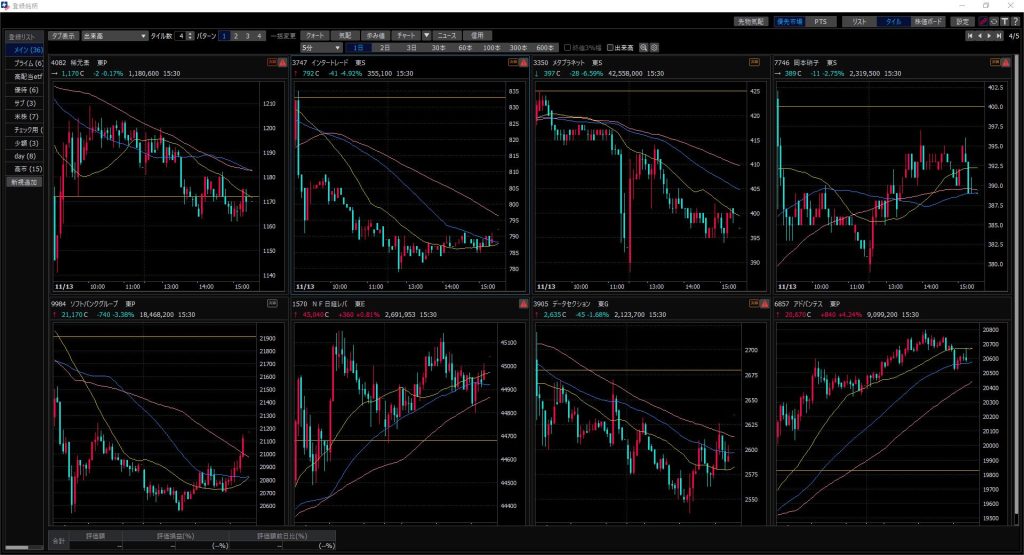Click the magnifier zoom icon beside 出来高 checkbox

644,47
